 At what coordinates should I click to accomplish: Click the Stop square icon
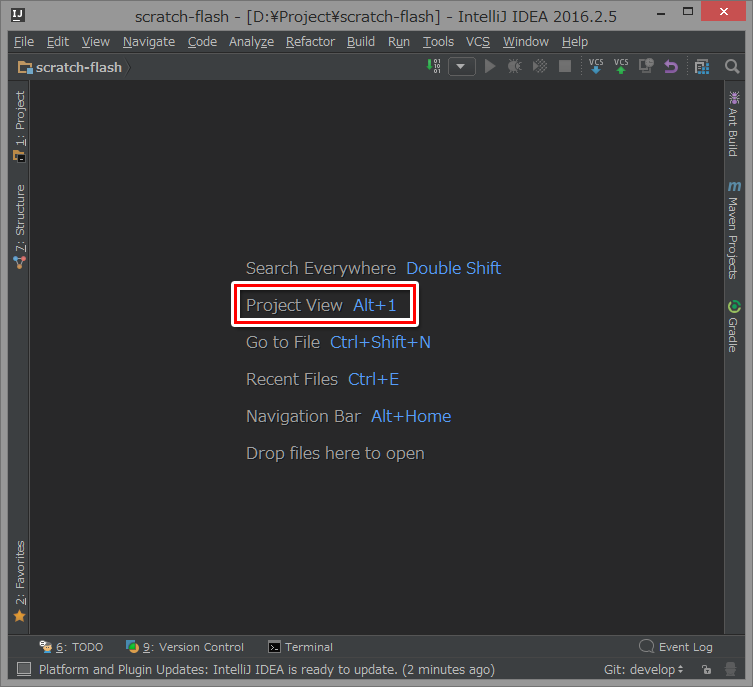(x=565, y=66)
